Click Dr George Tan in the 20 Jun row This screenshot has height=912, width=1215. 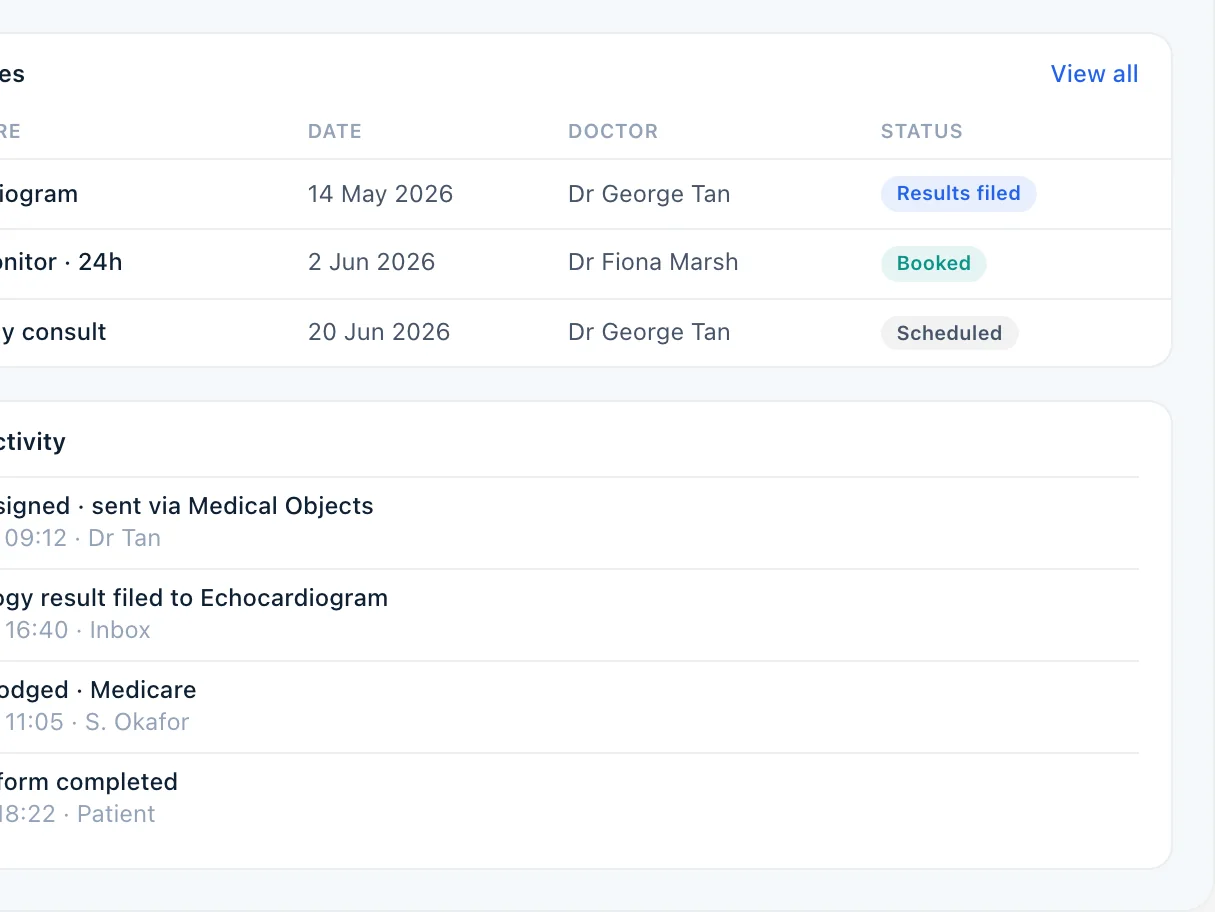[649, 332]
